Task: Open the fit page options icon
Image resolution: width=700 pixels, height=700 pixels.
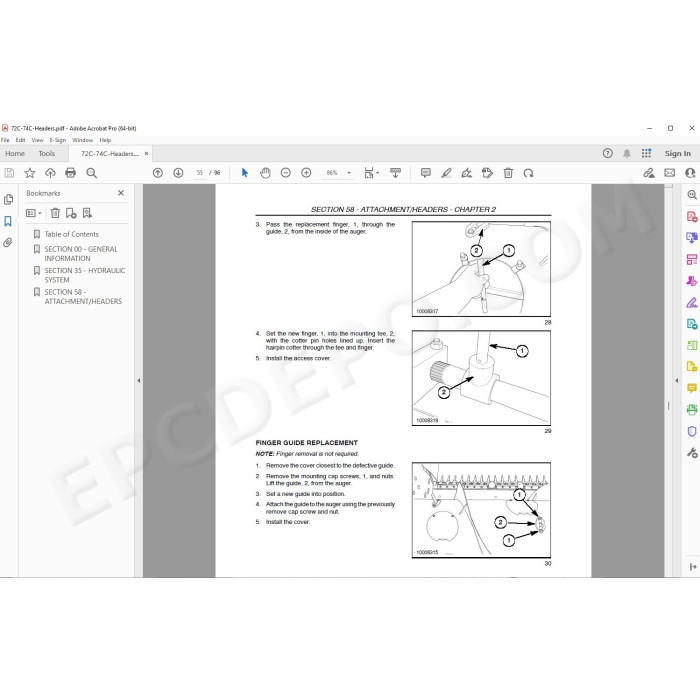Action: point(371,173)
